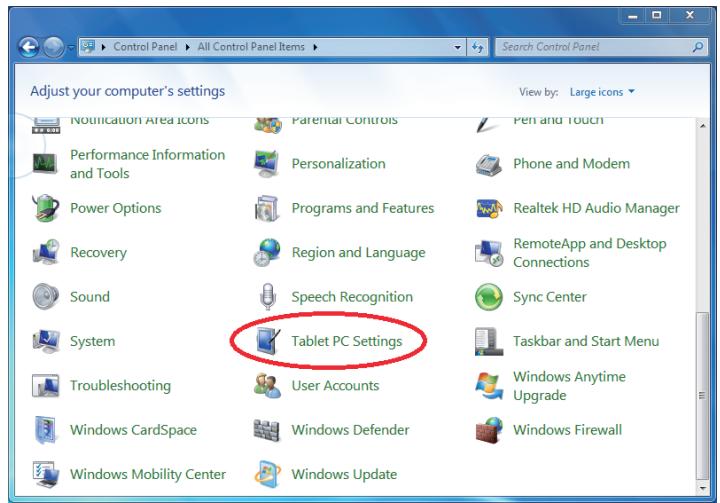The image size is (720, 503).
Task: Open the Recovery link
Action: (98, 253)
